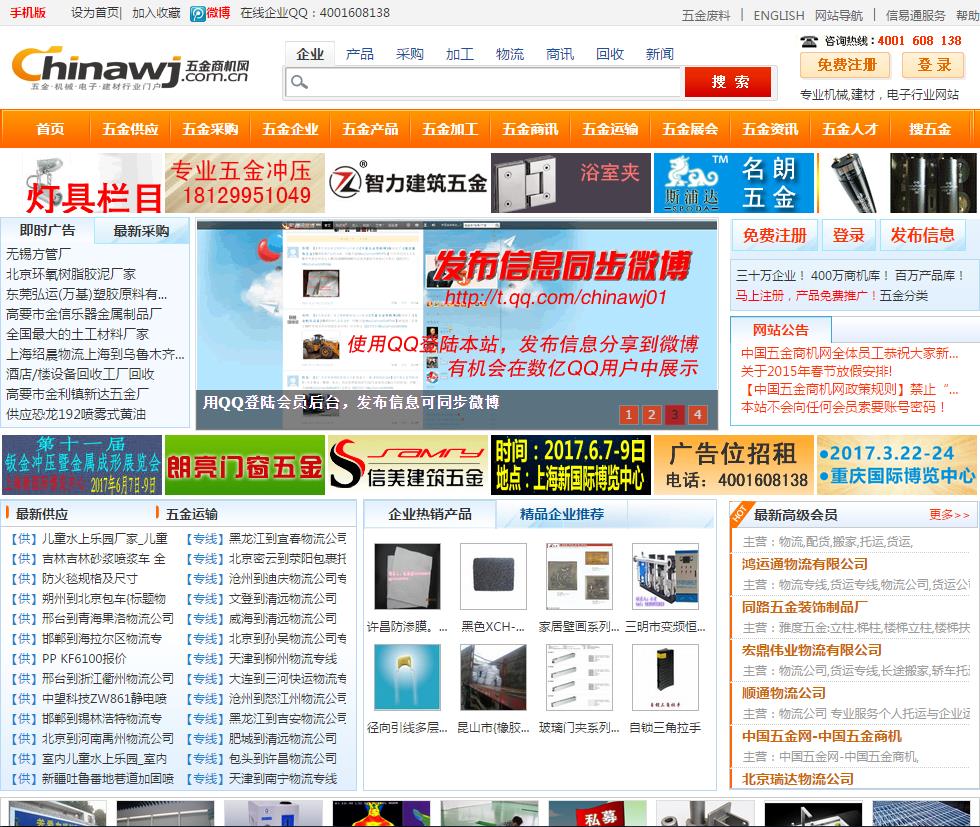Switch search tab to 物流
The width and height of the screenshot is (980, 827).
coord(510,54)
